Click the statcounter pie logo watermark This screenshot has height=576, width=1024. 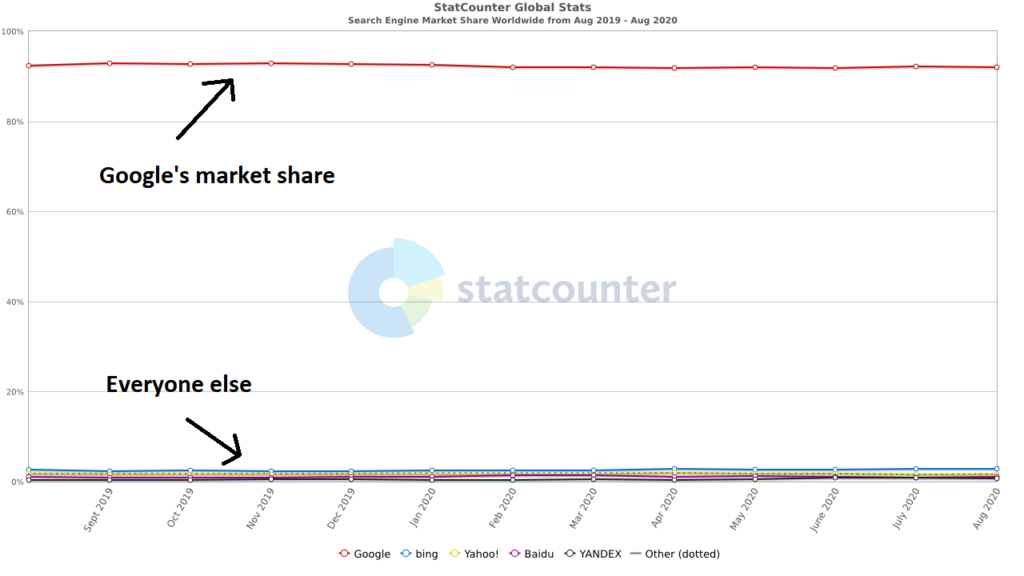(x=396, y=288)
